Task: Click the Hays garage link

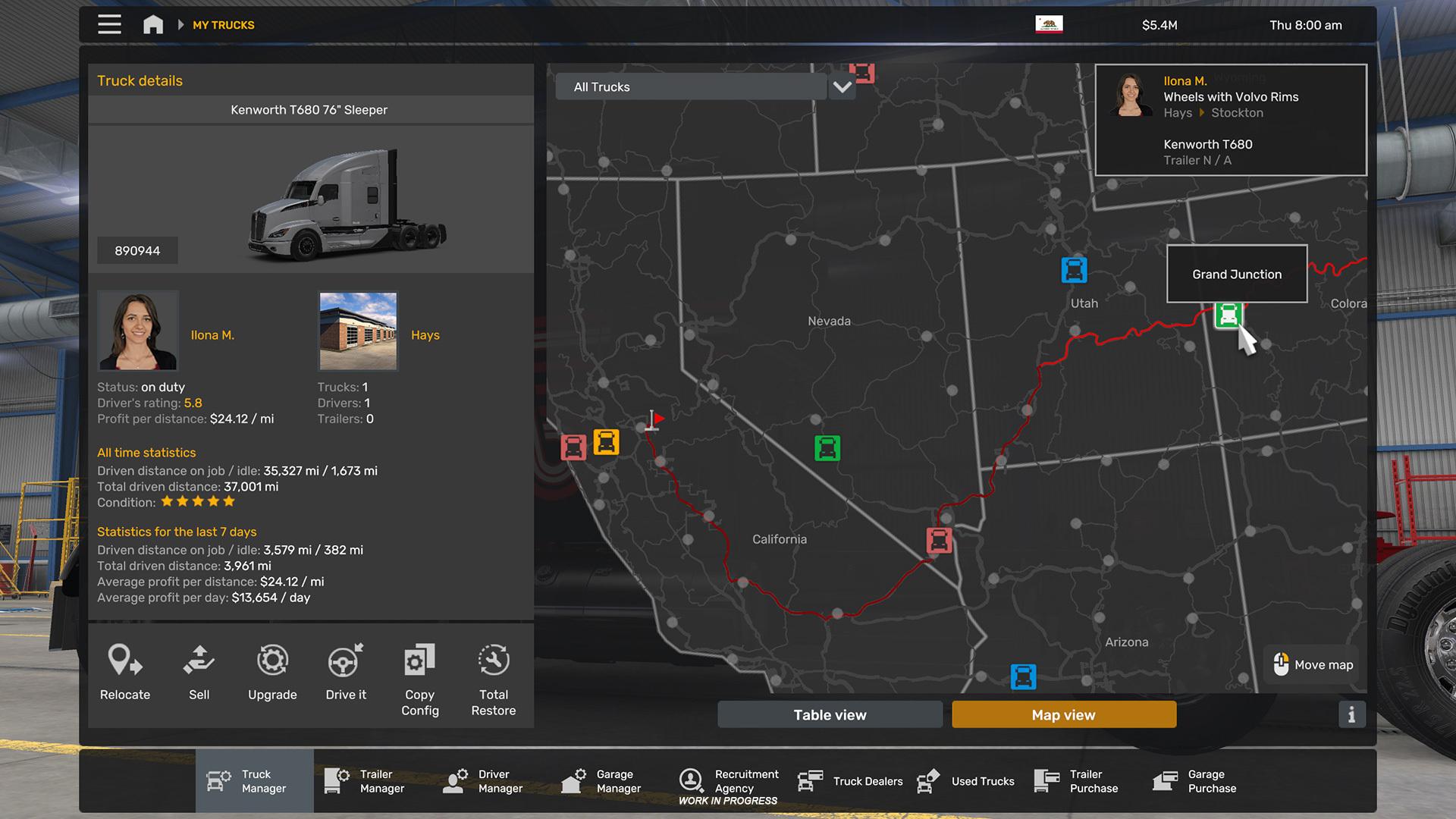Action: (x=425, y=335)
